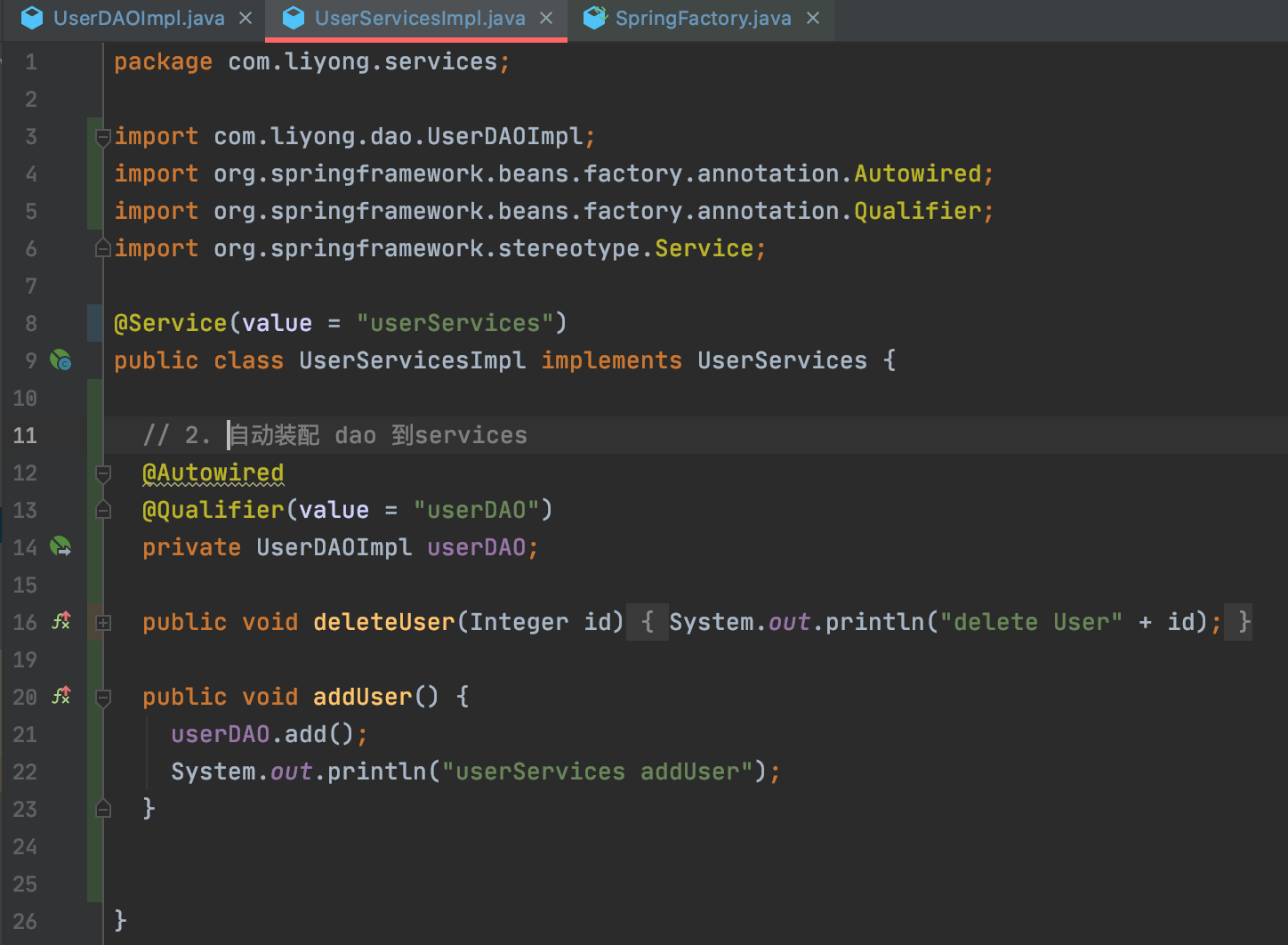1288x945 pixels.
Task: Click the "userDAO" string on line 13
Action: [477, 510]
